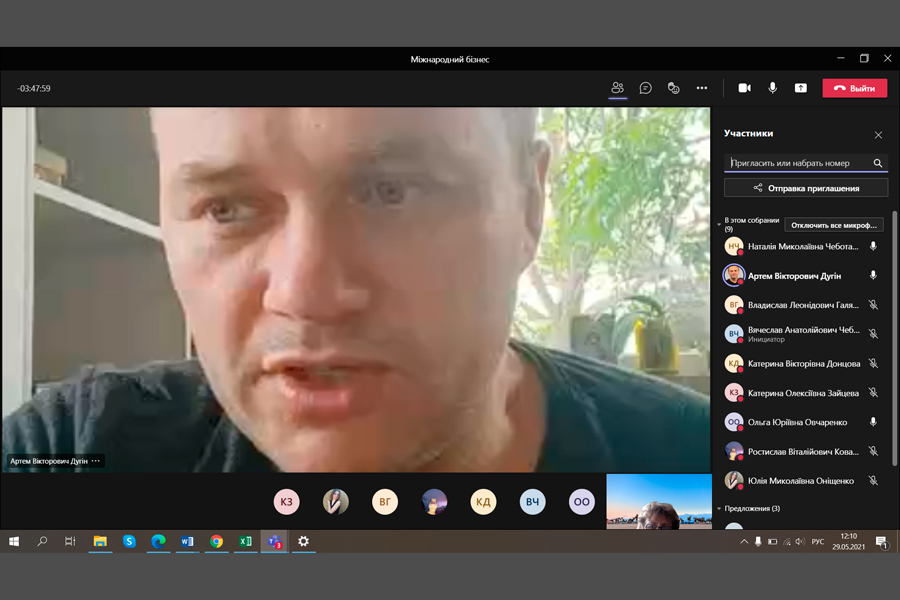
Task: Select participant Ольга Юріївна Овчаренко
Action: click(796, 422)
